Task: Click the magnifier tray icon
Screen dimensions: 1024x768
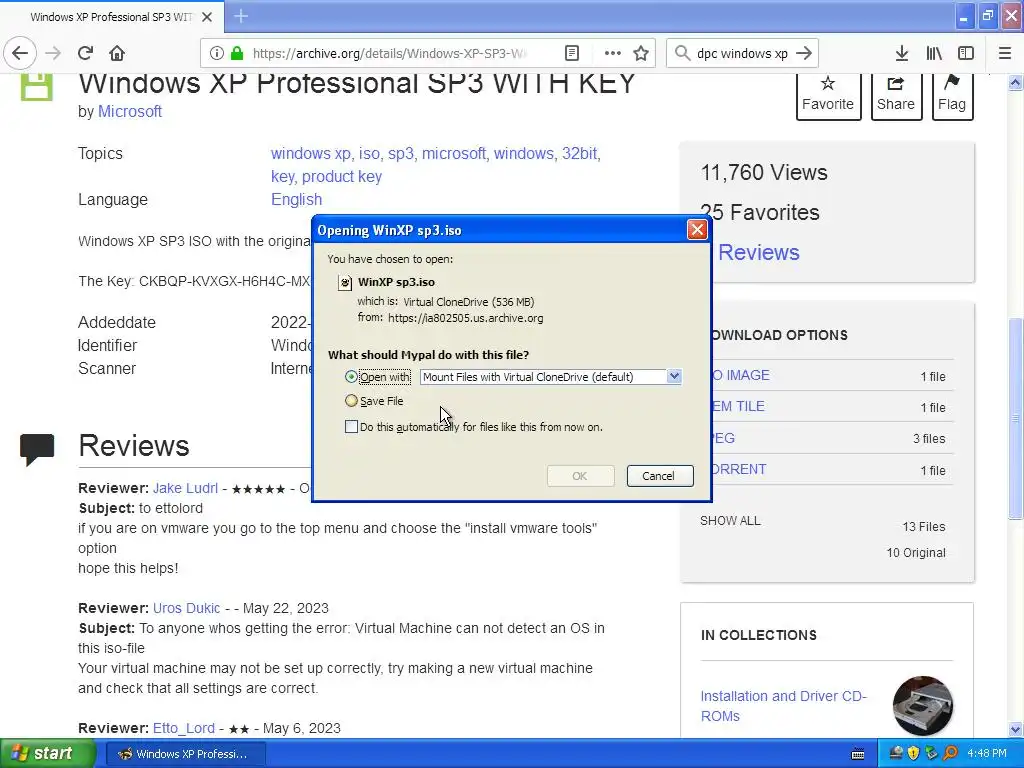Action: click(x=950, y=753)
